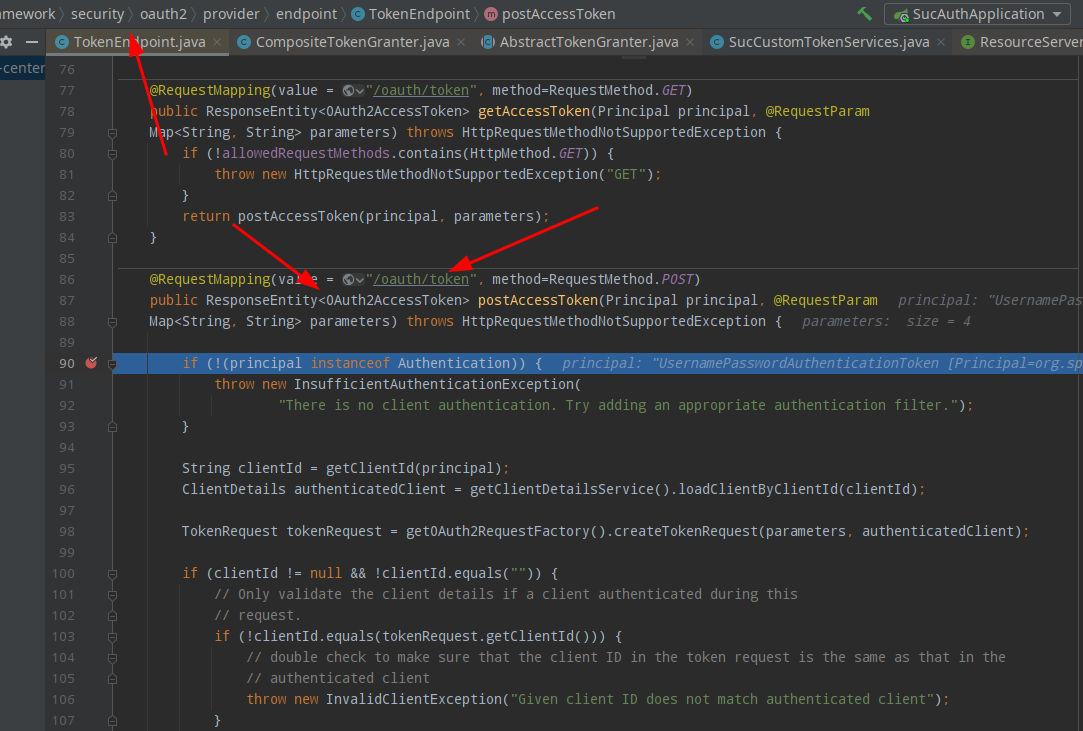This screenshot has height=731, width=1083.
Task: Click the principal inline debug value on line 90
Action: tap(822, 363)
